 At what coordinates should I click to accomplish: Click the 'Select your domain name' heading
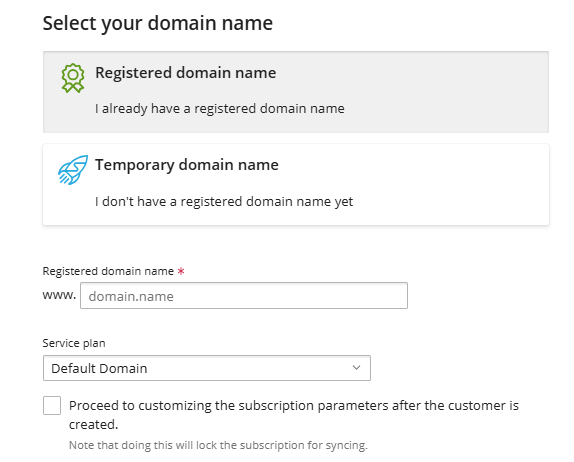coord(158,23)
